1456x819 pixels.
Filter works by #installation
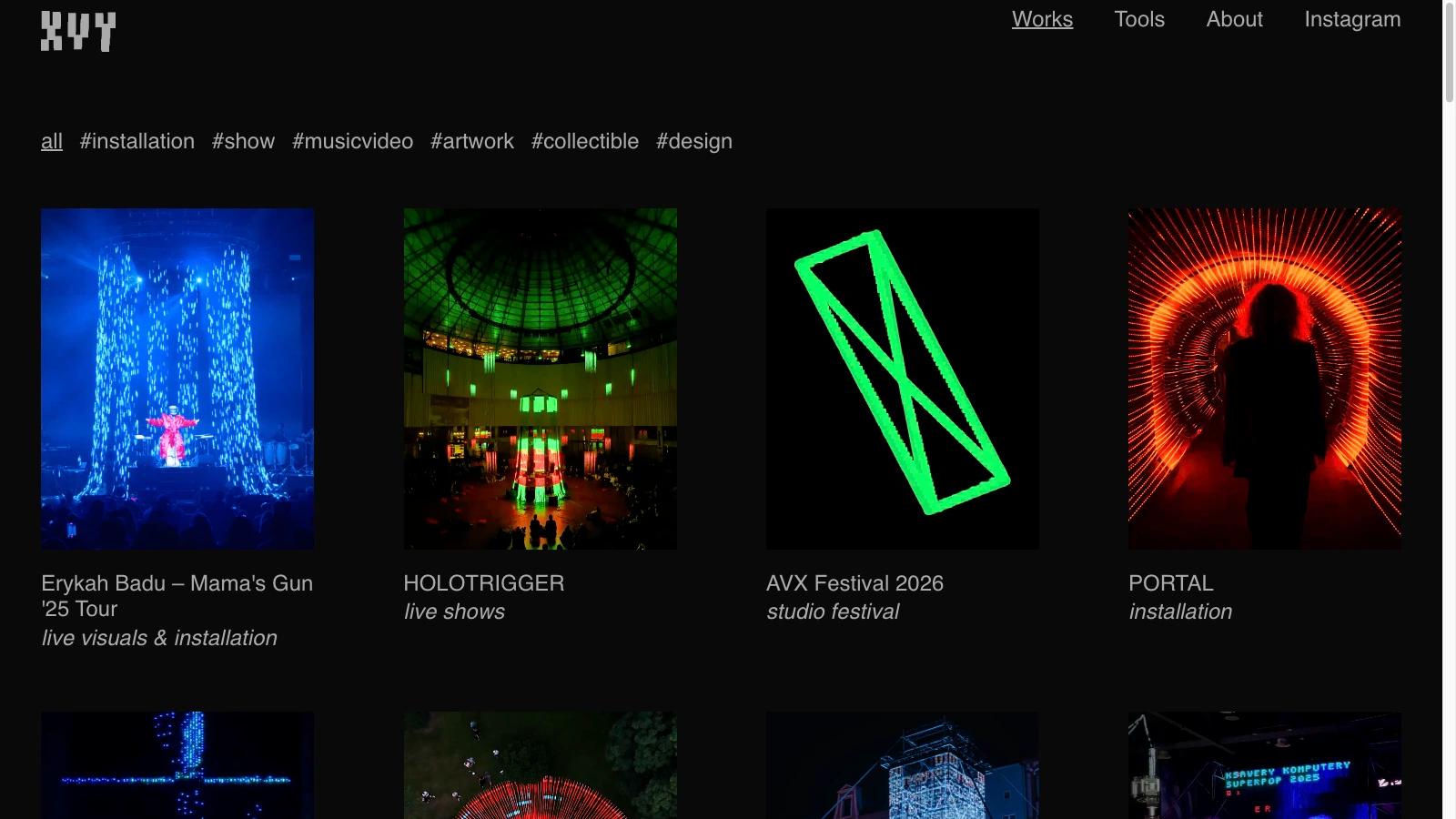tap(137, 141)
